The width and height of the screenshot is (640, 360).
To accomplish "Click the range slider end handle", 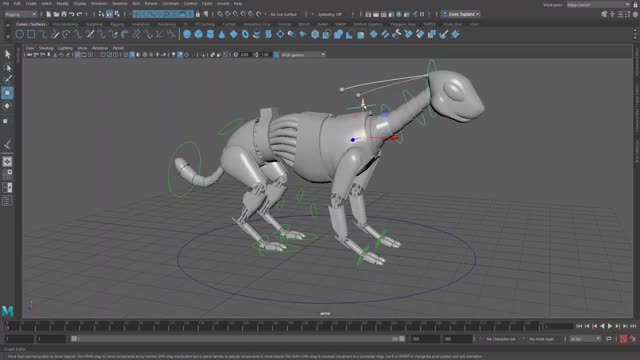I will click(x=402, y=339).
